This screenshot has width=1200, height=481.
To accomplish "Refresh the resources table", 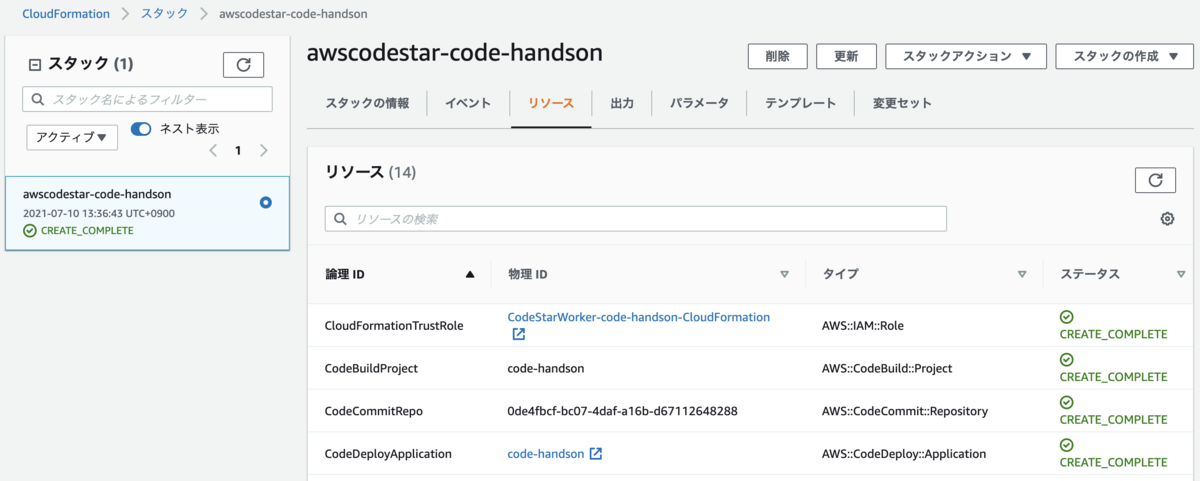I will (1155, 180).
